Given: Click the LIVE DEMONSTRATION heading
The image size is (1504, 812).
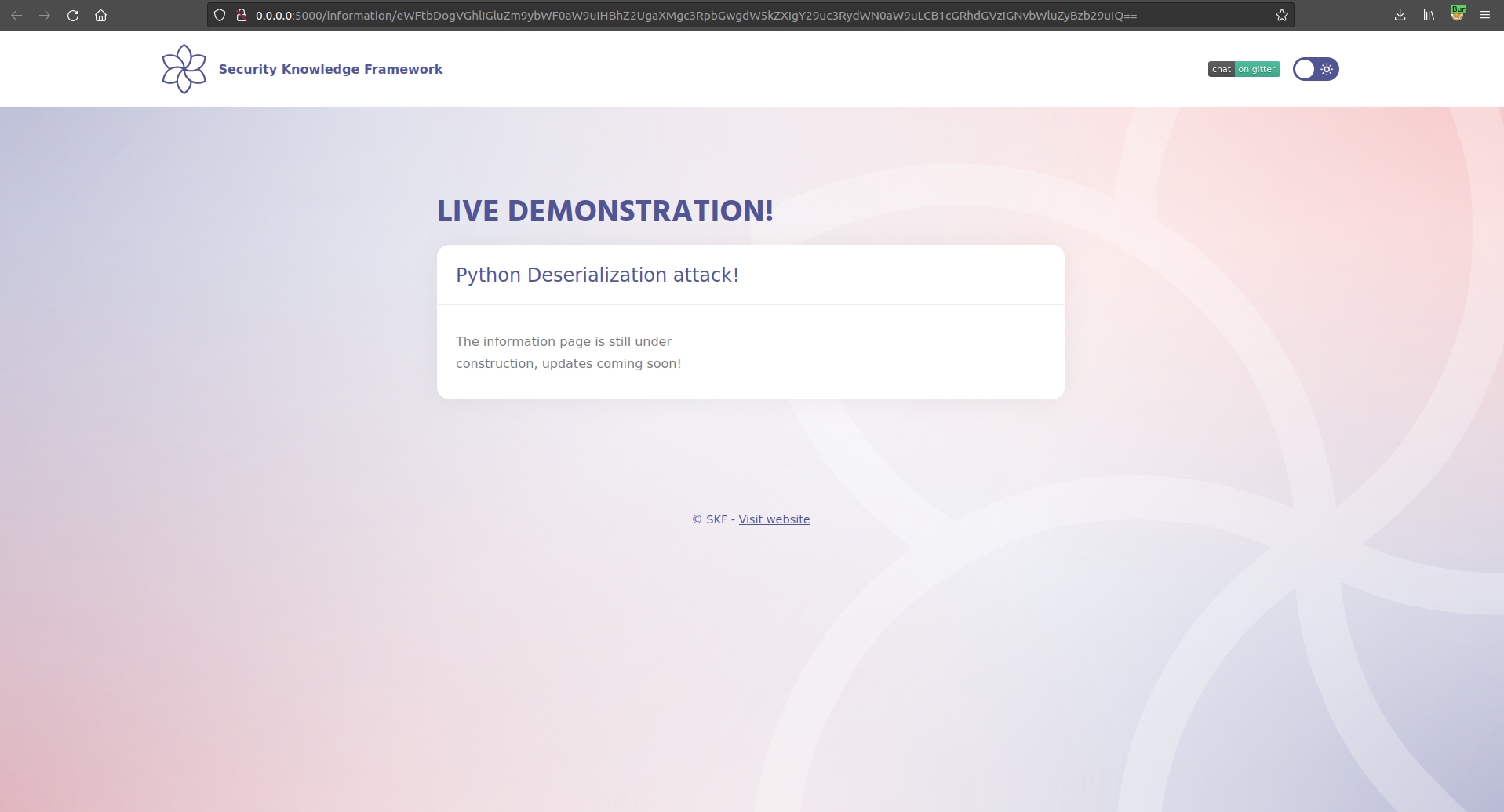Looking at the screenshot, I should point(605,211).
